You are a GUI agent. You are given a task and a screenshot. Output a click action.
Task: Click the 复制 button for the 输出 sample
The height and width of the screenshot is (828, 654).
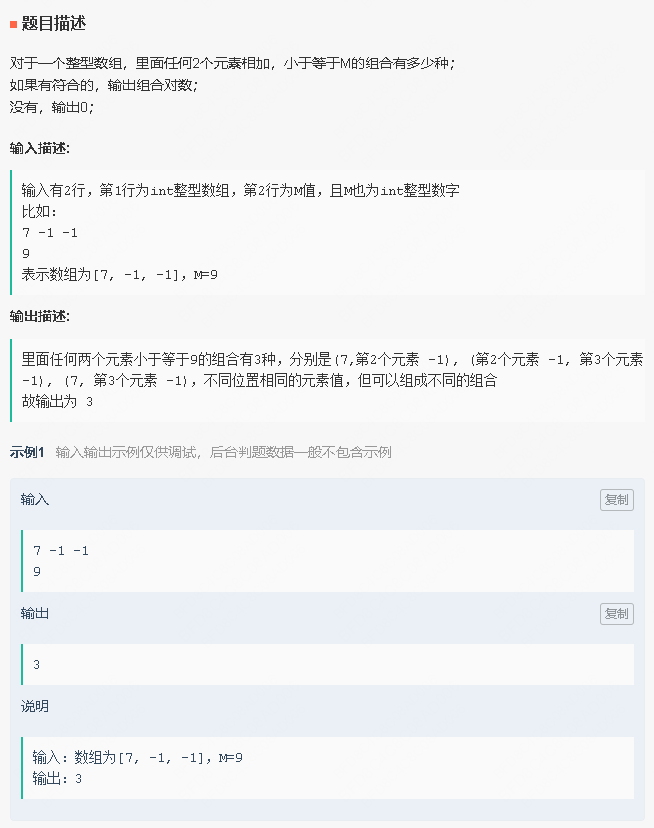(616, 614)
